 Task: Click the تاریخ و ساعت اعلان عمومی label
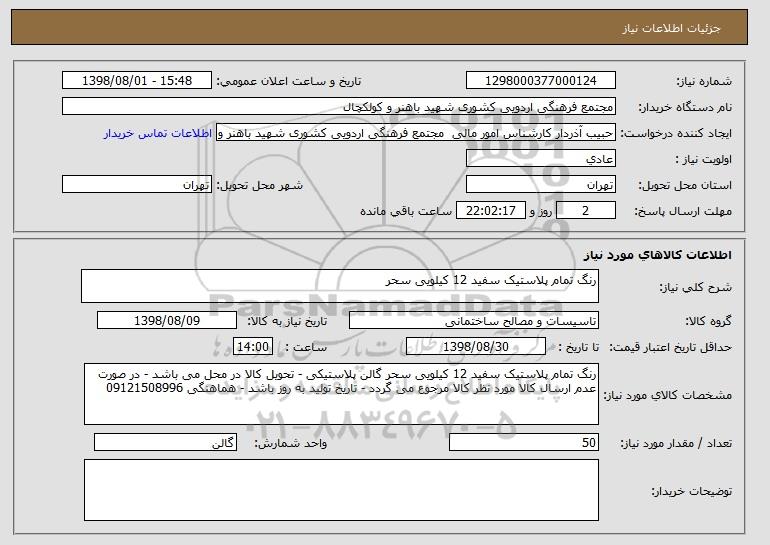(x=289, y=82)
